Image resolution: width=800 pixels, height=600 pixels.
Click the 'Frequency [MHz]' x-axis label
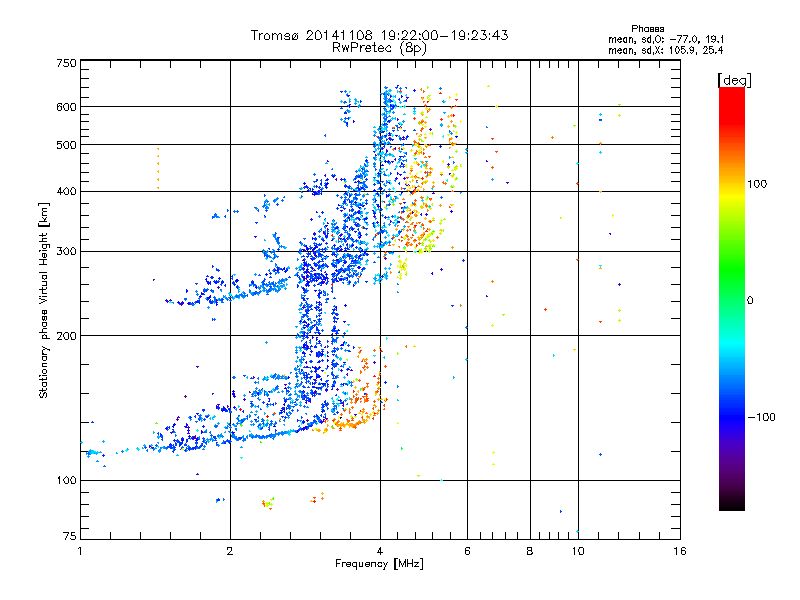click(379, 564)
